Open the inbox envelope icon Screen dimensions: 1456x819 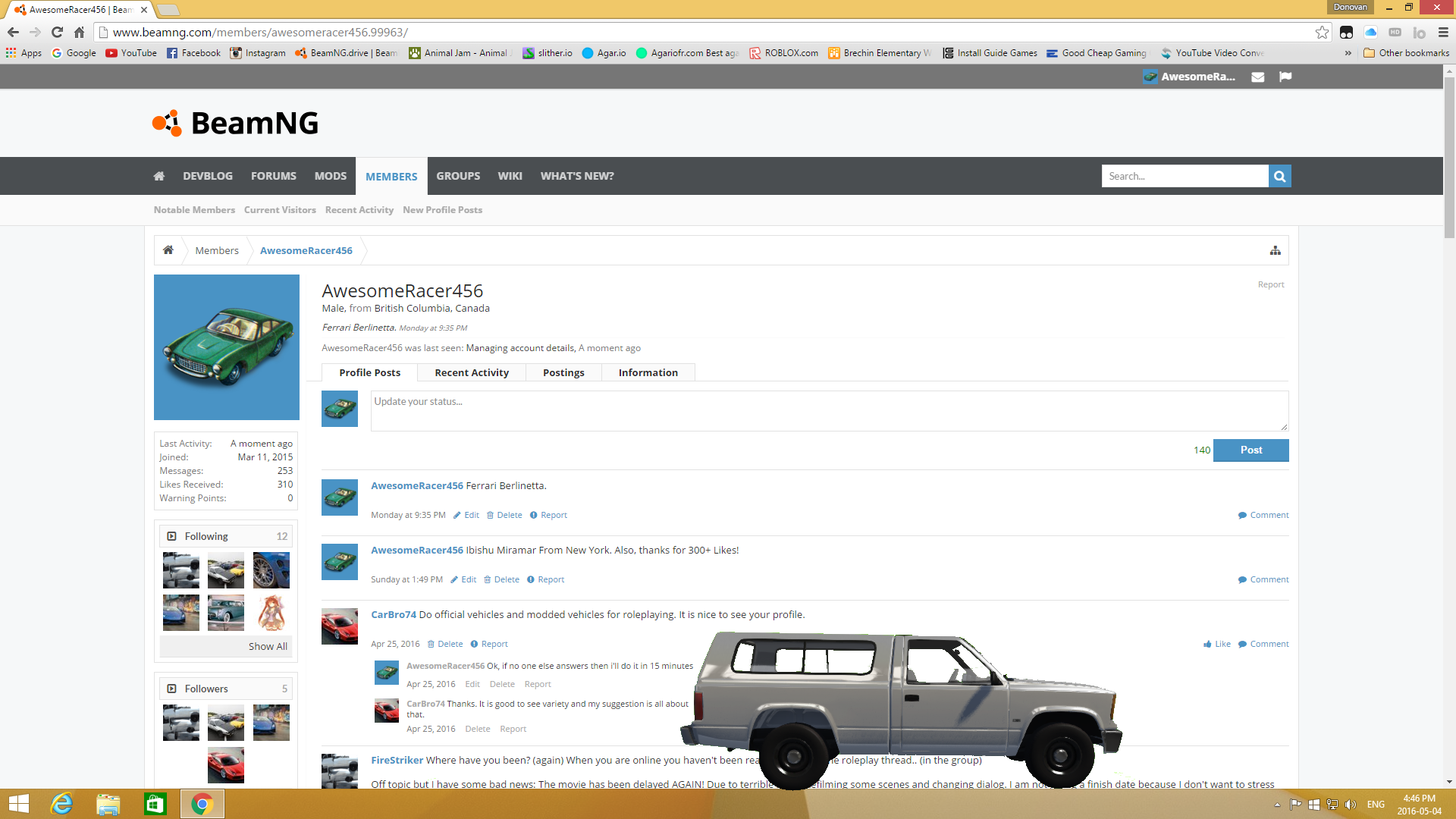point(1257,77)
